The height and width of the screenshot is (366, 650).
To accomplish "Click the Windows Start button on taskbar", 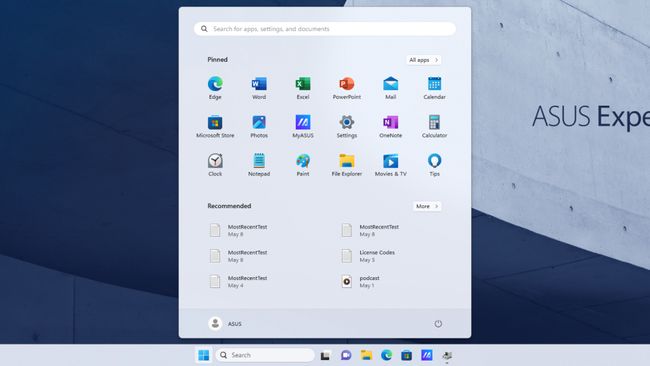I will click(x=204, y=355).
